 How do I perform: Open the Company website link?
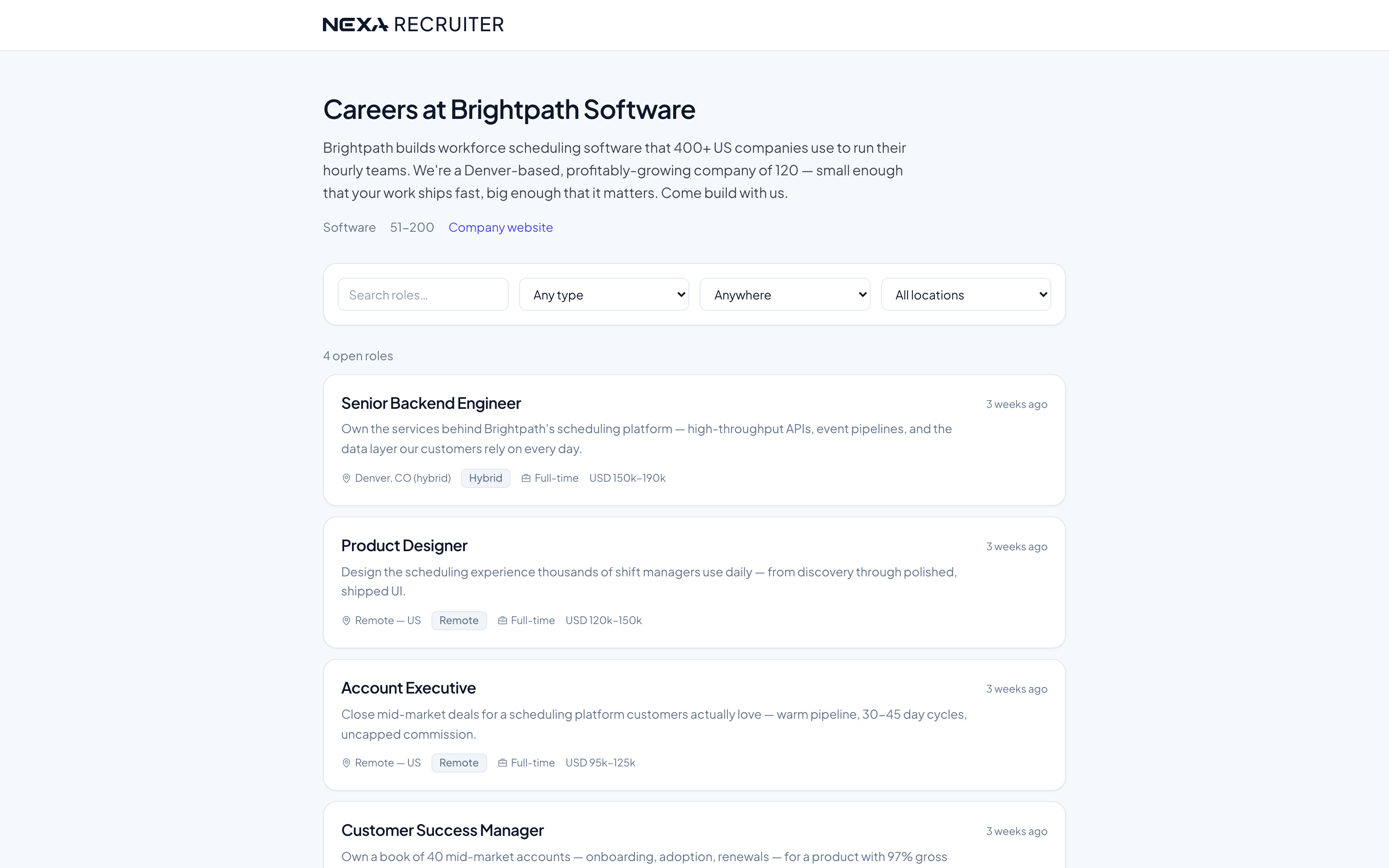(500, 227)
